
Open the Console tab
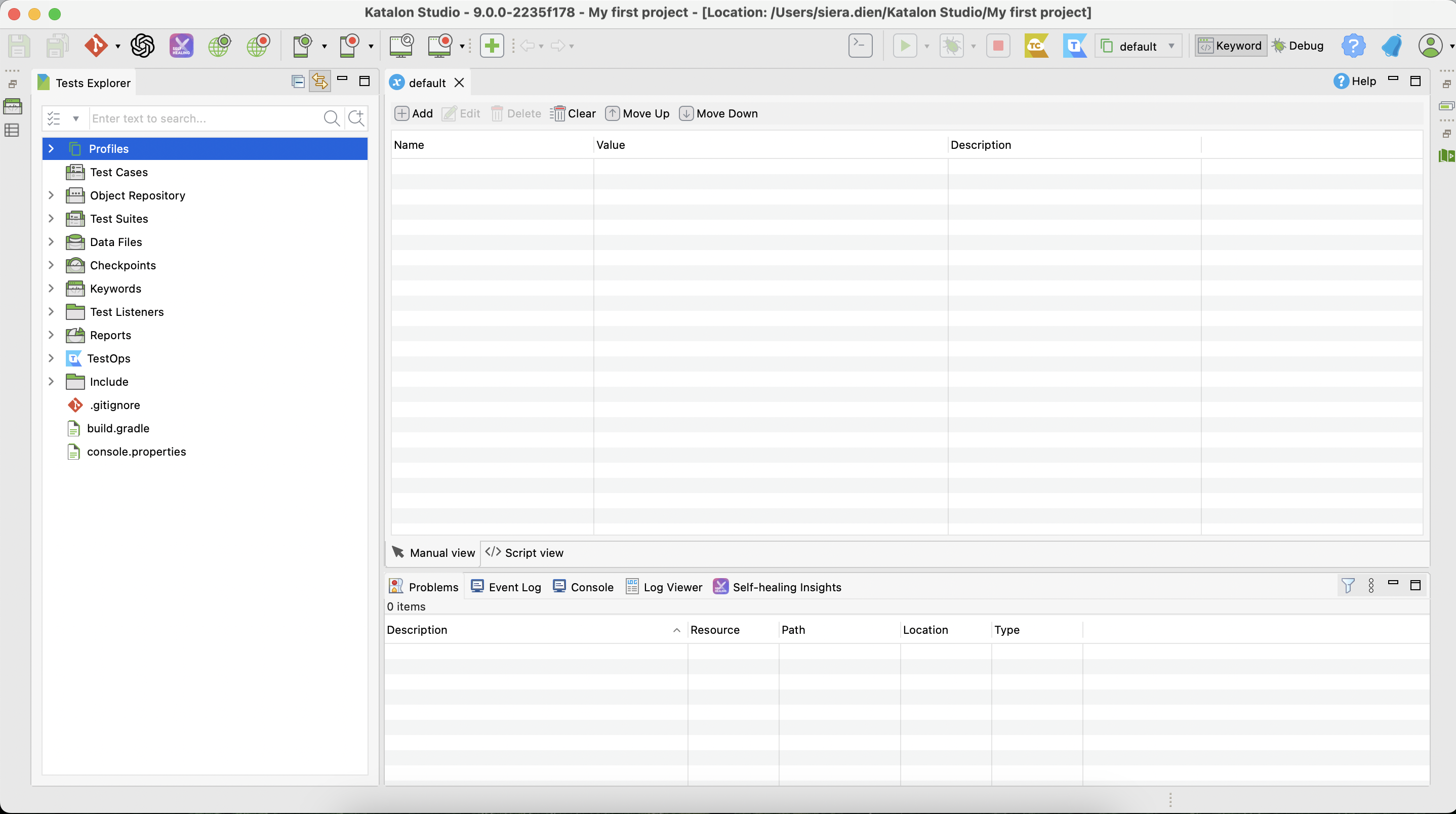(583, 586)
